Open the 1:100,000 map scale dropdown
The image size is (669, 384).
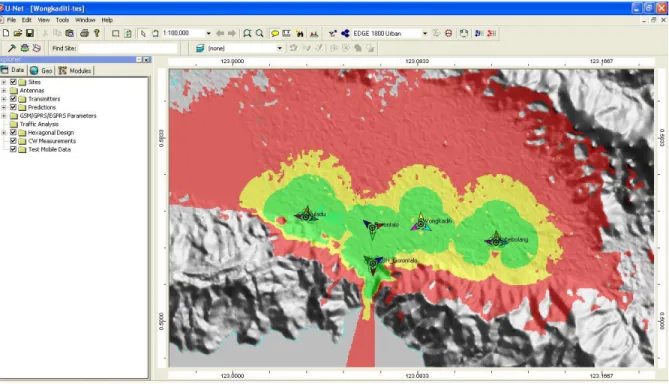208,33
